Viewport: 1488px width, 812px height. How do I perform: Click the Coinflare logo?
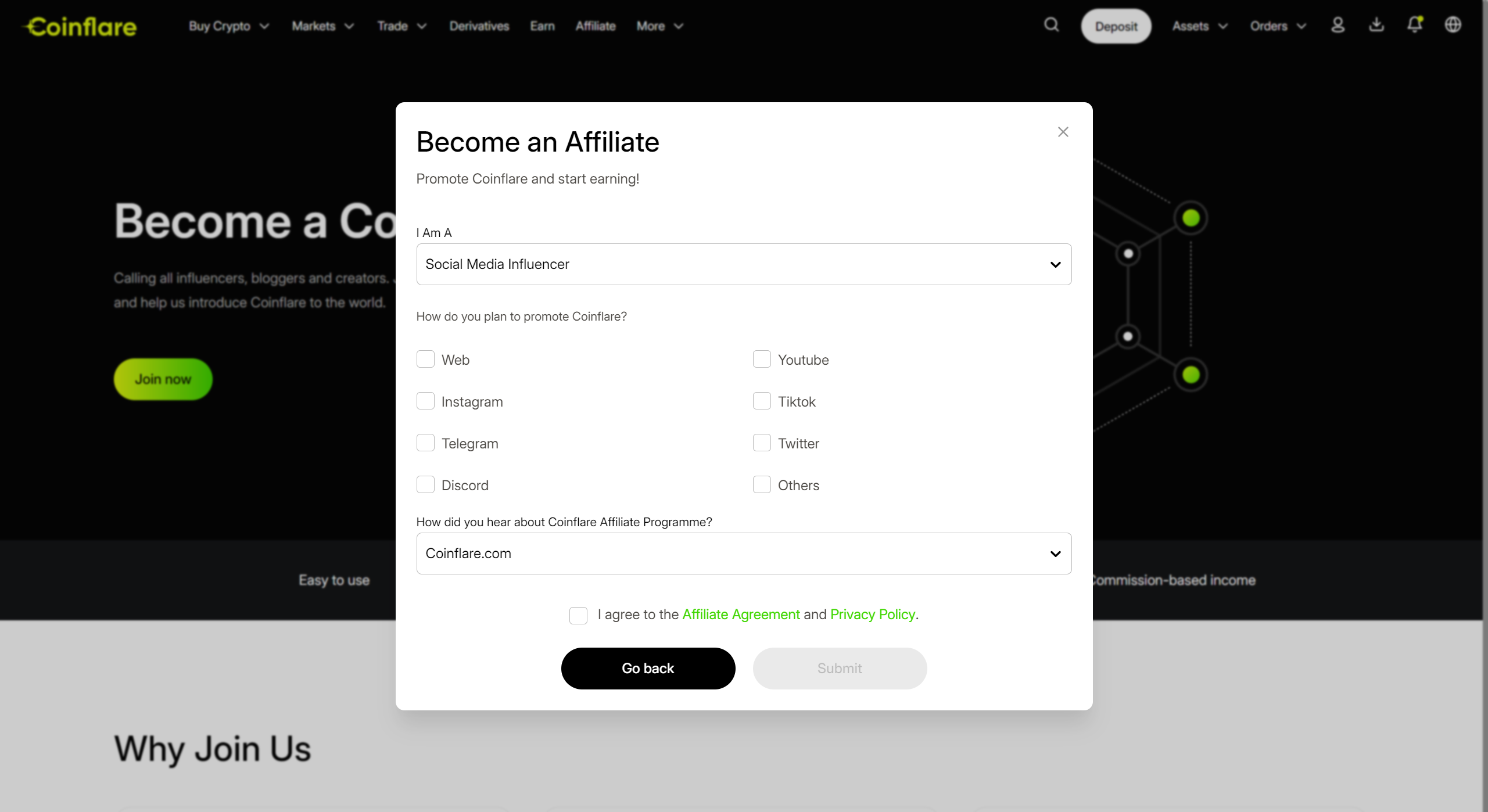pos(81,27)
